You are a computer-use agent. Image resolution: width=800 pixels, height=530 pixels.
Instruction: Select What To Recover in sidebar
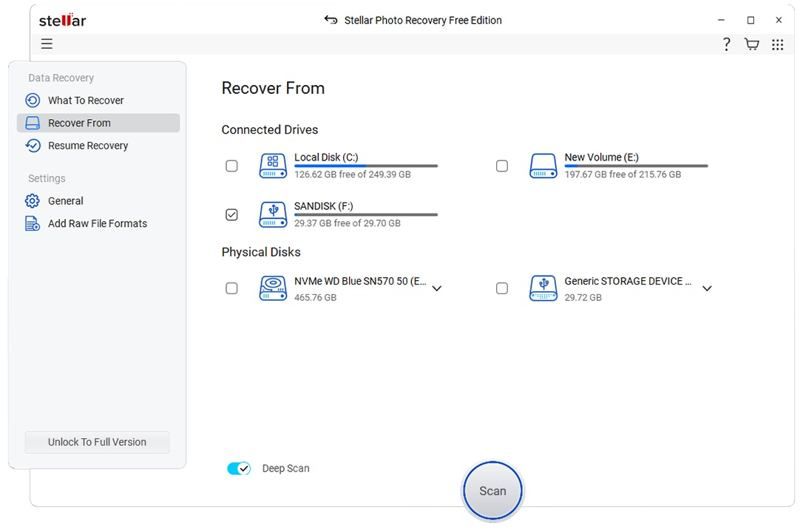tap(85, 100)
